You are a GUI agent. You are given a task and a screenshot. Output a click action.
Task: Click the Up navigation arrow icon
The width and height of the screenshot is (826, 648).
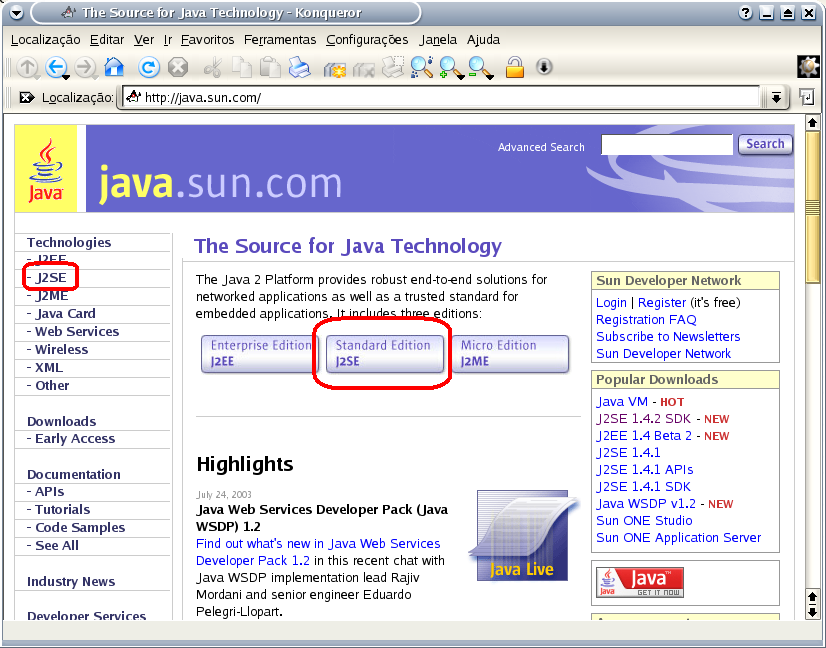point(27,67)
